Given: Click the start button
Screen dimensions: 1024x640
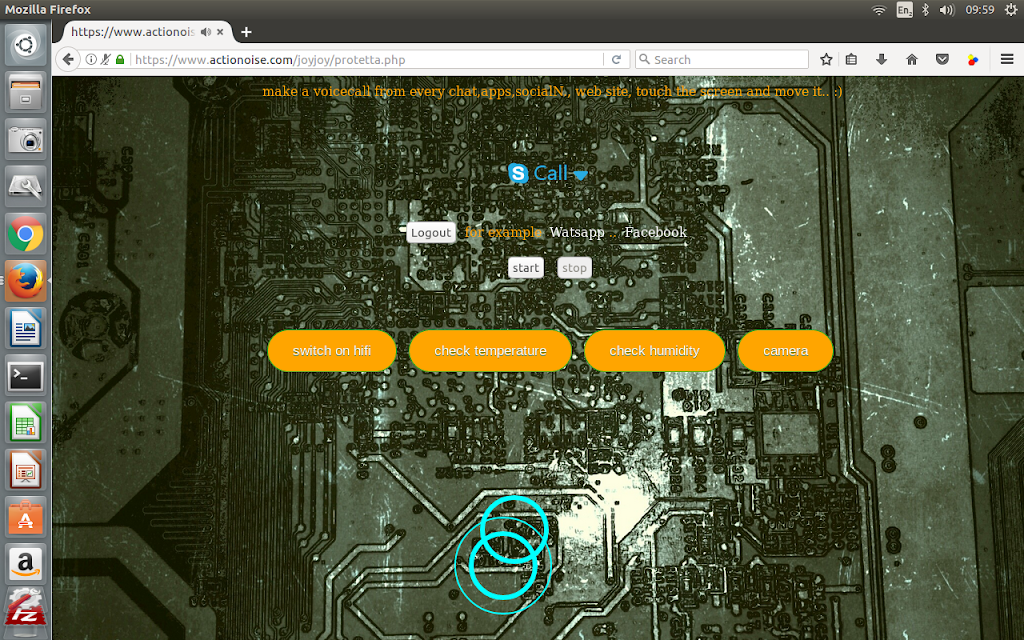Looking at the screenshot, I should 526,268.
